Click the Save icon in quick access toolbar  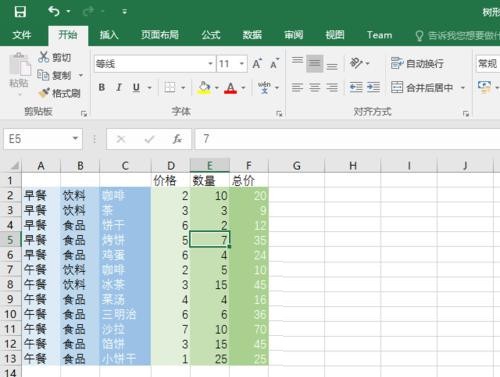click(20, 12)
